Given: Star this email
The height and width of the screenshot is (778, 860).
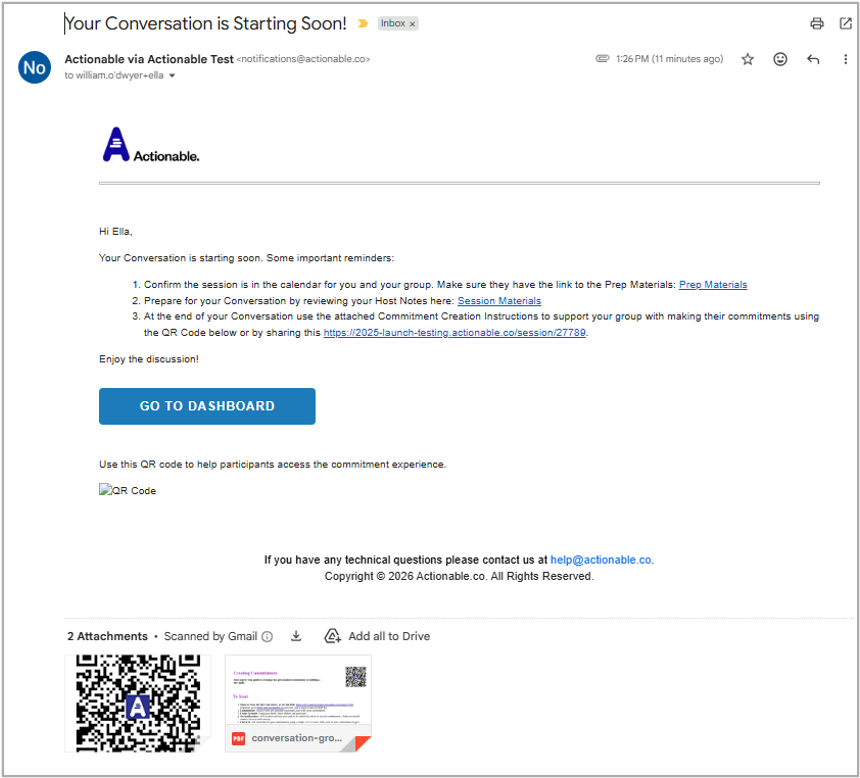Looking at the screenshot, I should 747,60.
